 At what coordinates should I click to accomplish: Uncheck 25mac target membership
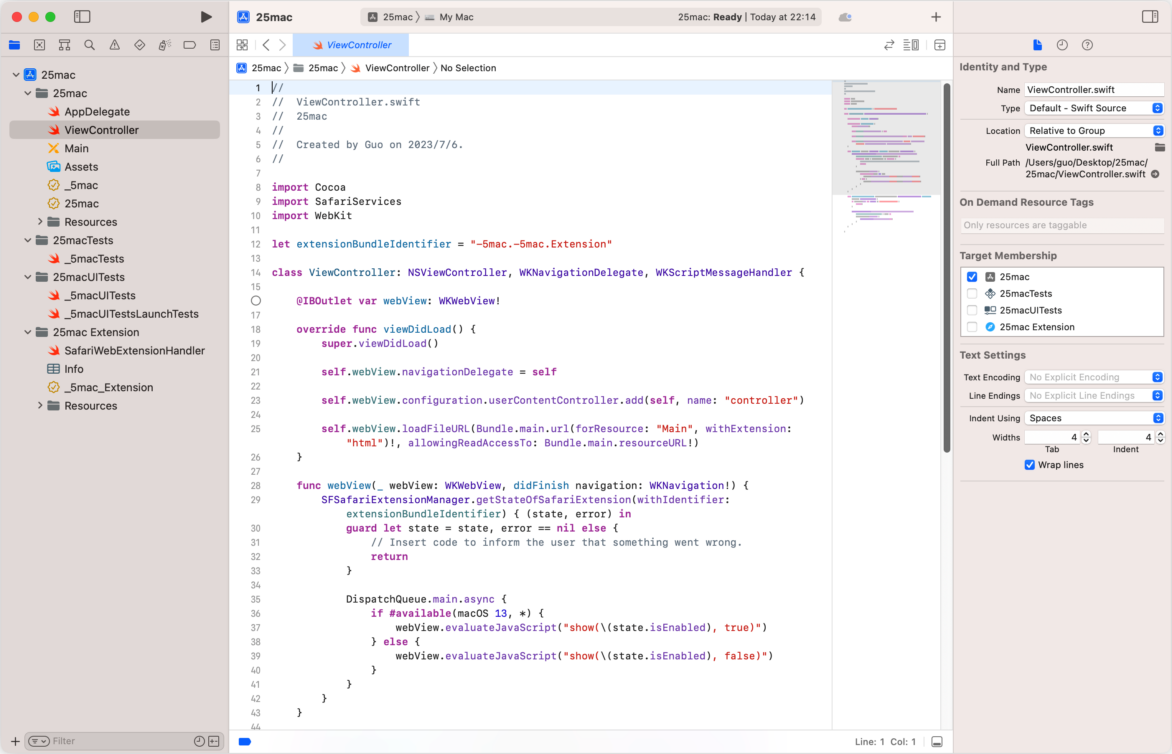tap(972, 276)
